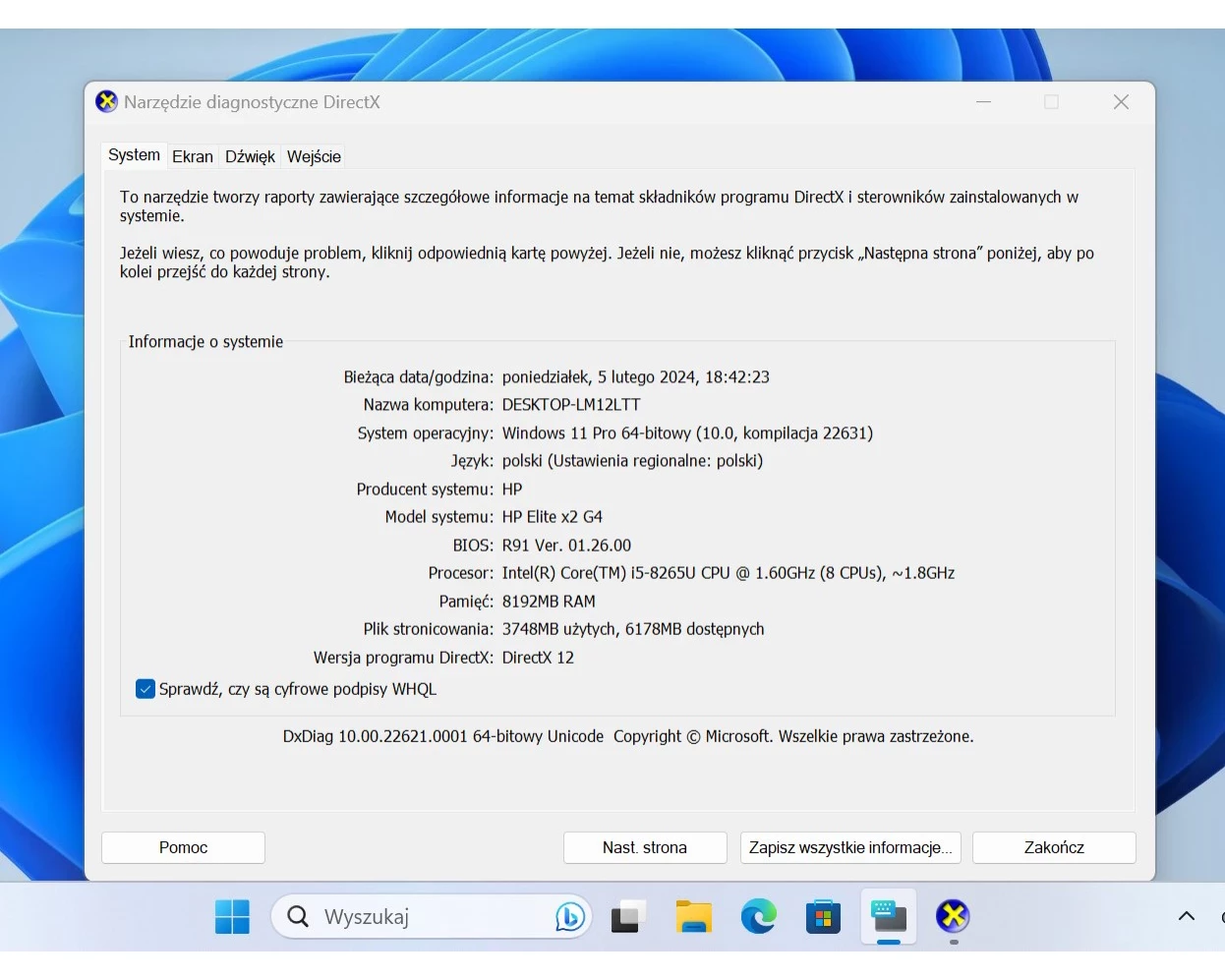Click the Zakończ button
Image resolution: width=1225 pixels, height=980 pixels.
pyautogui.click(x=1054, y=847)
